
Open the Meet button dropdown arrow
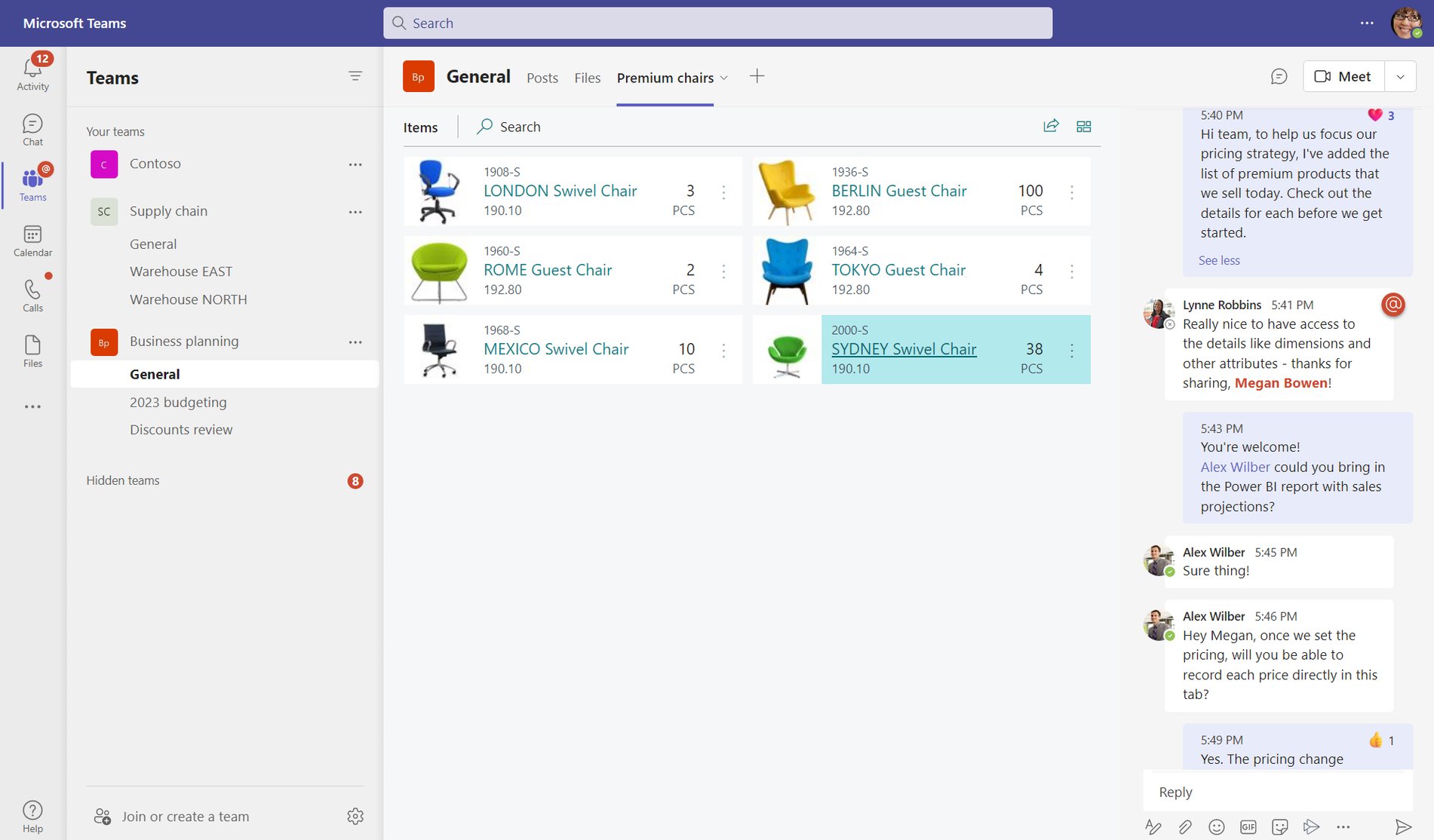point(1400,76)
